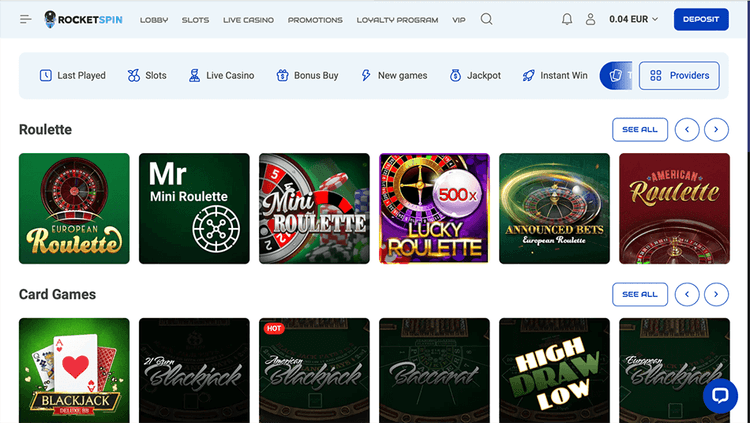Open Promotions page
This screenshot has width=750, height=423.
pos(315,20)
